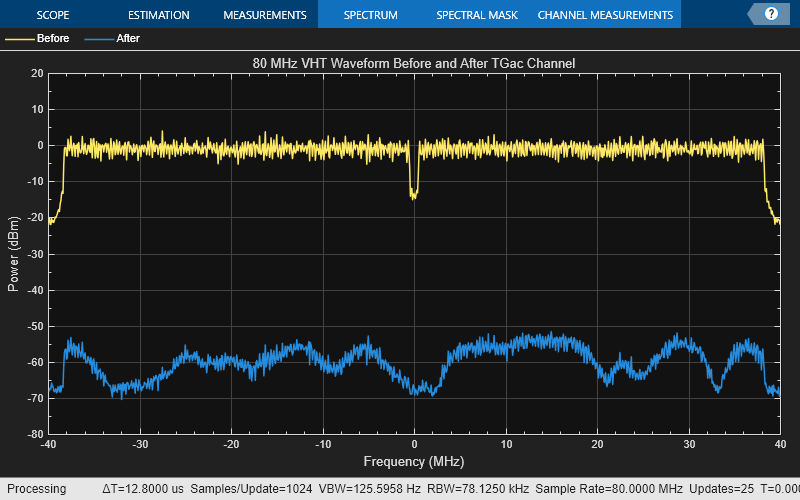Click the Processing status indicator

[x=38, y=489]
